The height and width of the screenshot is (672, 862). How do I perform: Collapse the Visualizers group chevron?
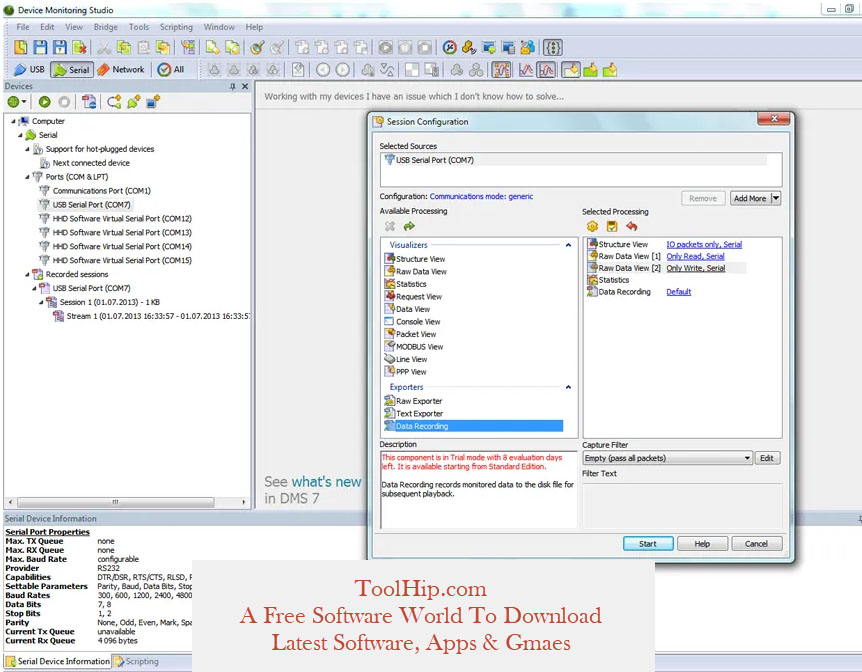click(x=568, y=245)
